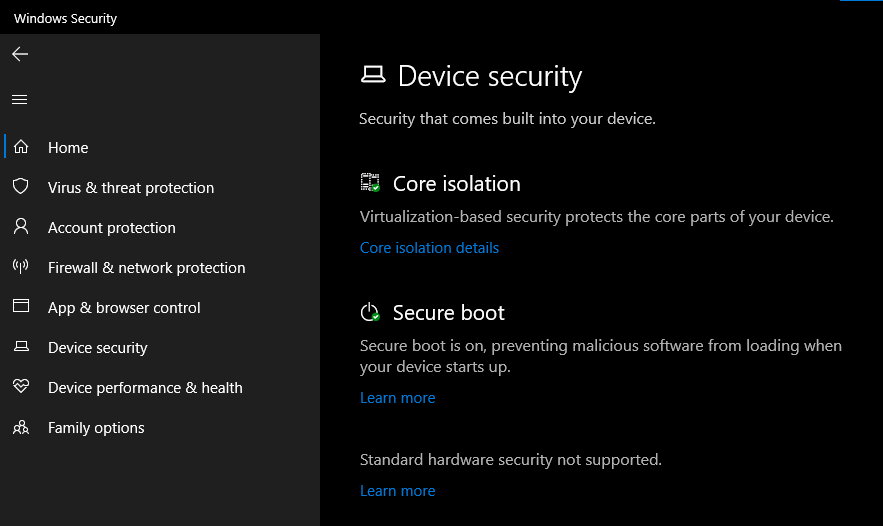The image size is (883, 526).
Task: Click the Home house icon
Action: [x=20, y=147]
